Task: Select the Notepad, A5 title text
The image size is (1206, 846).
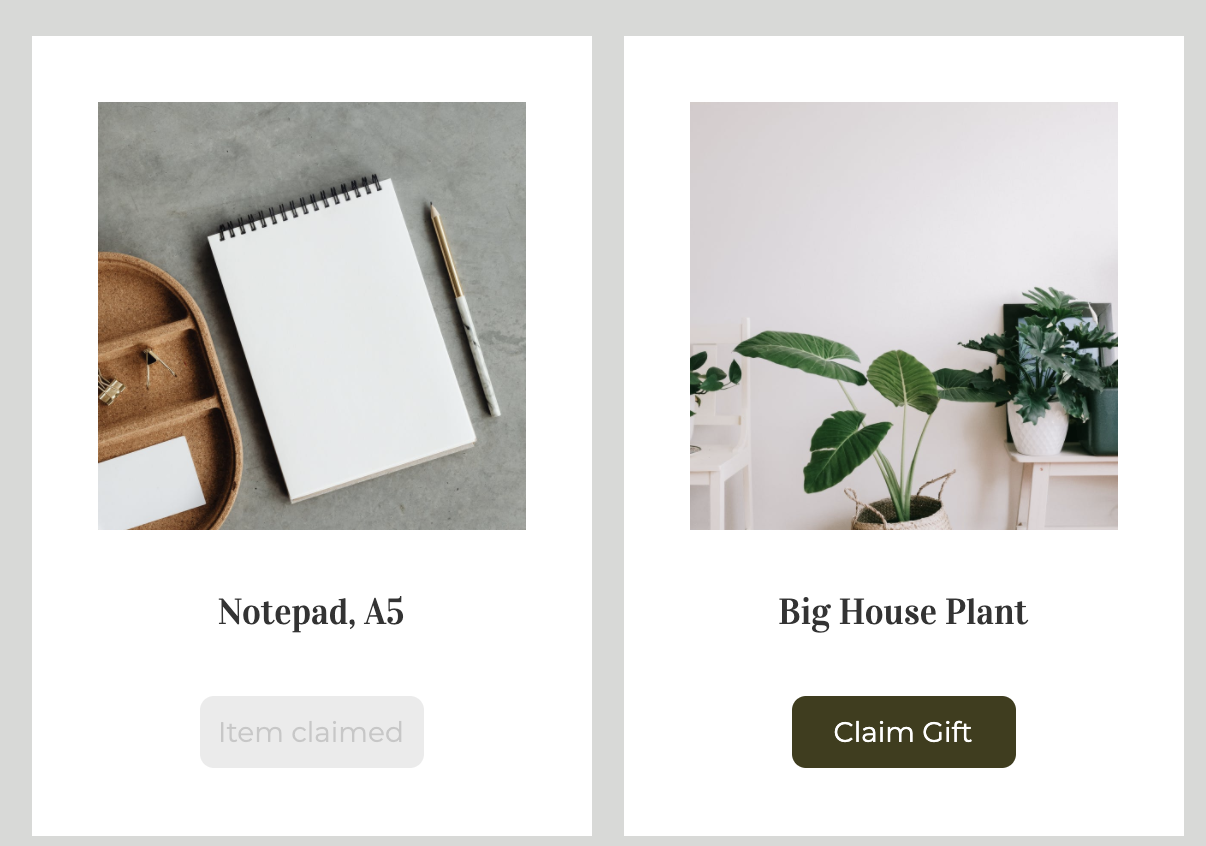Action: tap(311, 612)
